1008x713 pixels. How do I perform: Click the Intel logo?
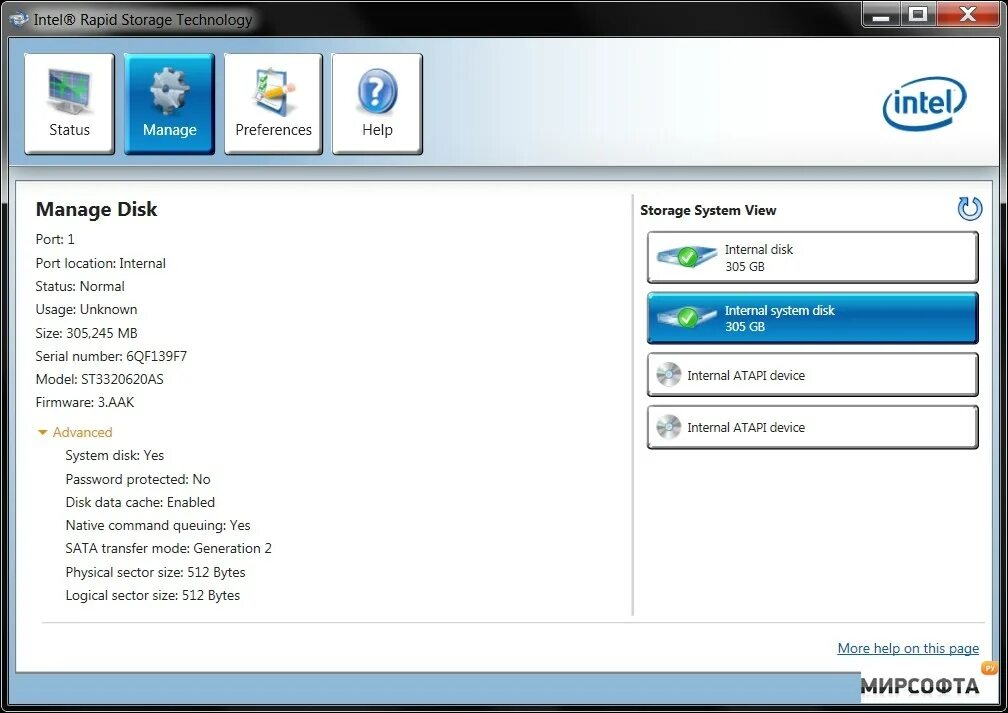(924, 104)
